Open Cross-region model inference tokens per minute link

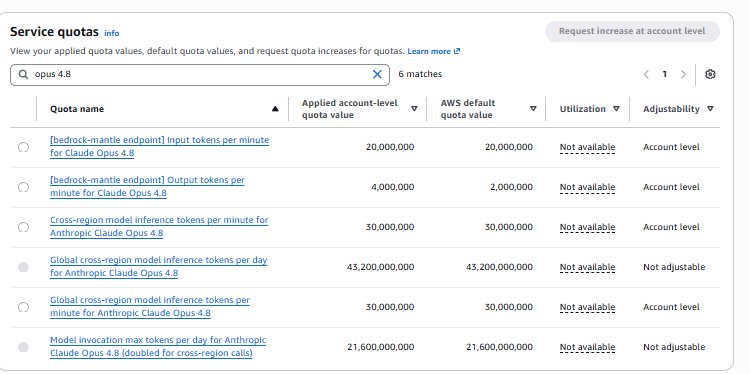pos(159,227)
